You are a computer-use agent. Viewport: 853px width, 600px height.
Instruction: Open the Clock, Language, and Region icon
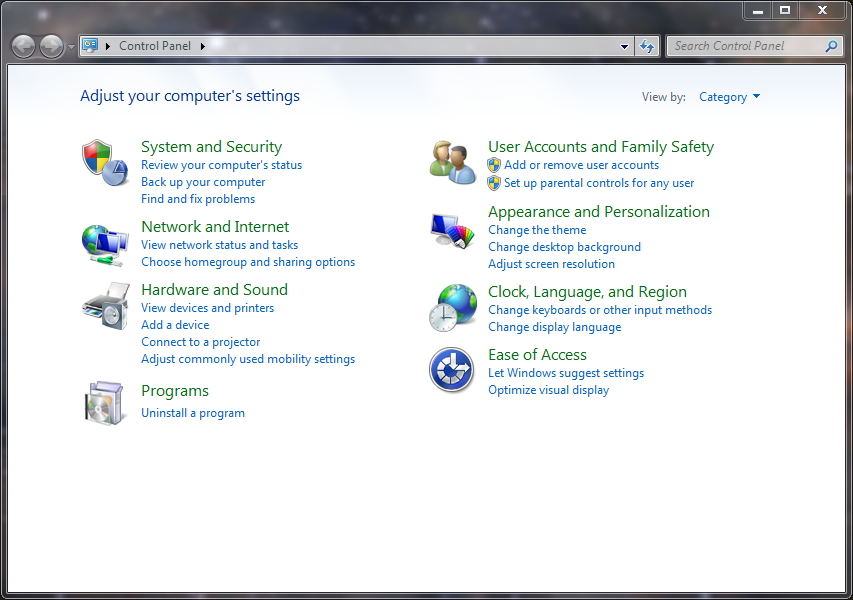coord(453,308)
